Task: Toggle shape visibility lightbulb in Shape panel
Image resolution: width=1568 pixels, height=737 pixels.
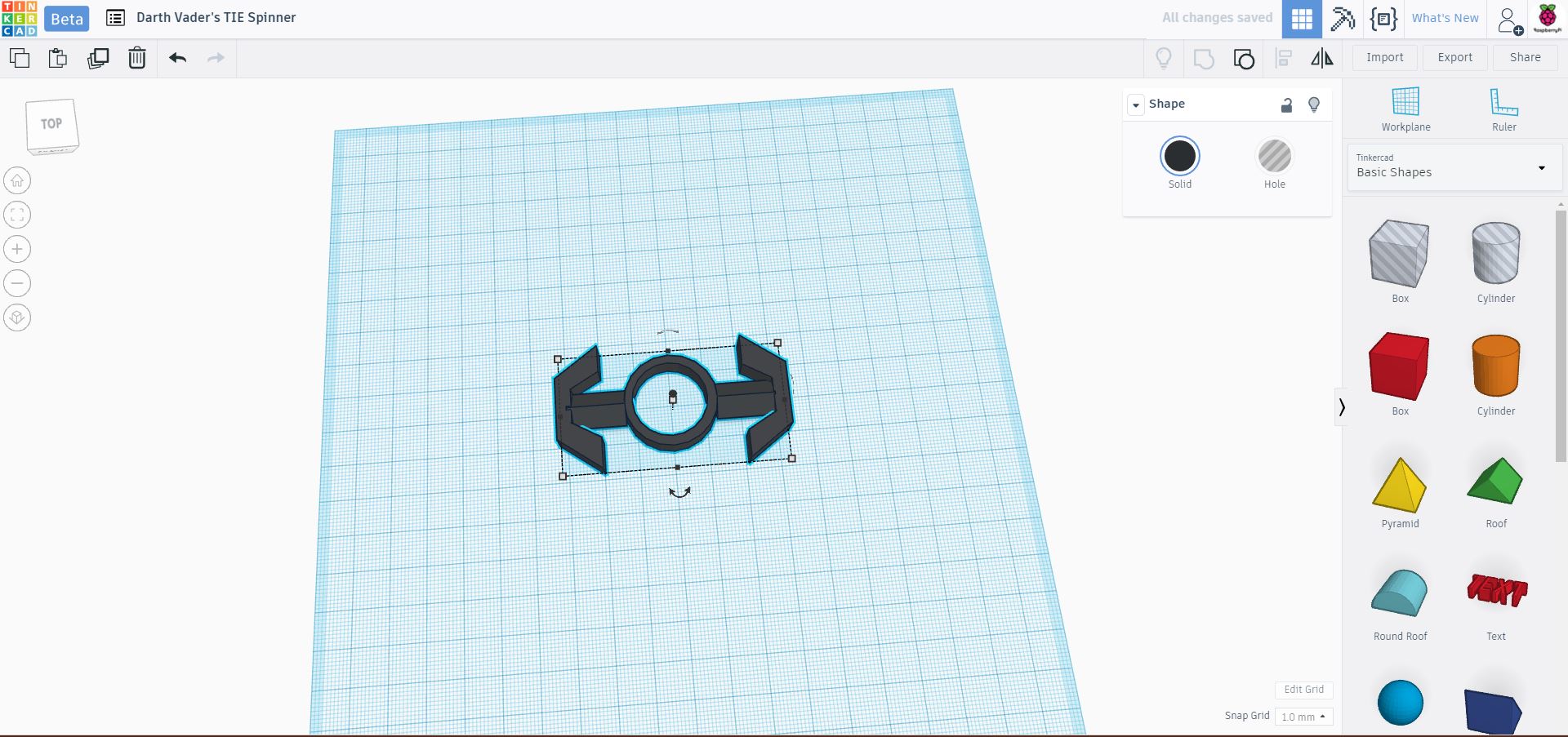Action: click(1314, 104)
